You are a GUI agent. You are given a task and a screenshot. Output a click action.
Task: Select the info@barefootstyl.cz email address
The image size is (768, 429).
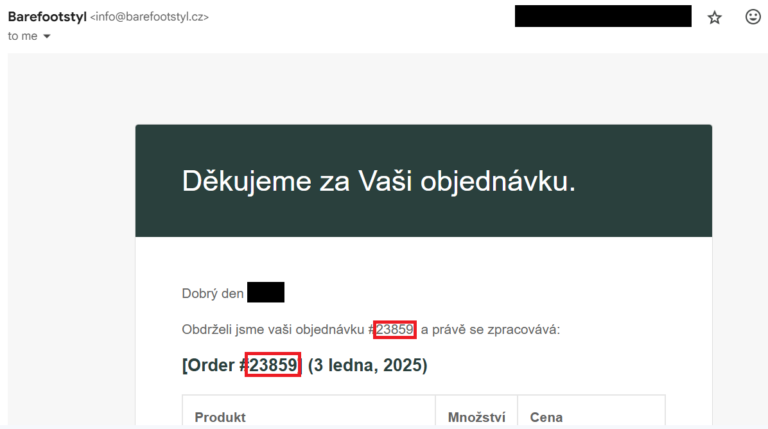coord(149,17)
